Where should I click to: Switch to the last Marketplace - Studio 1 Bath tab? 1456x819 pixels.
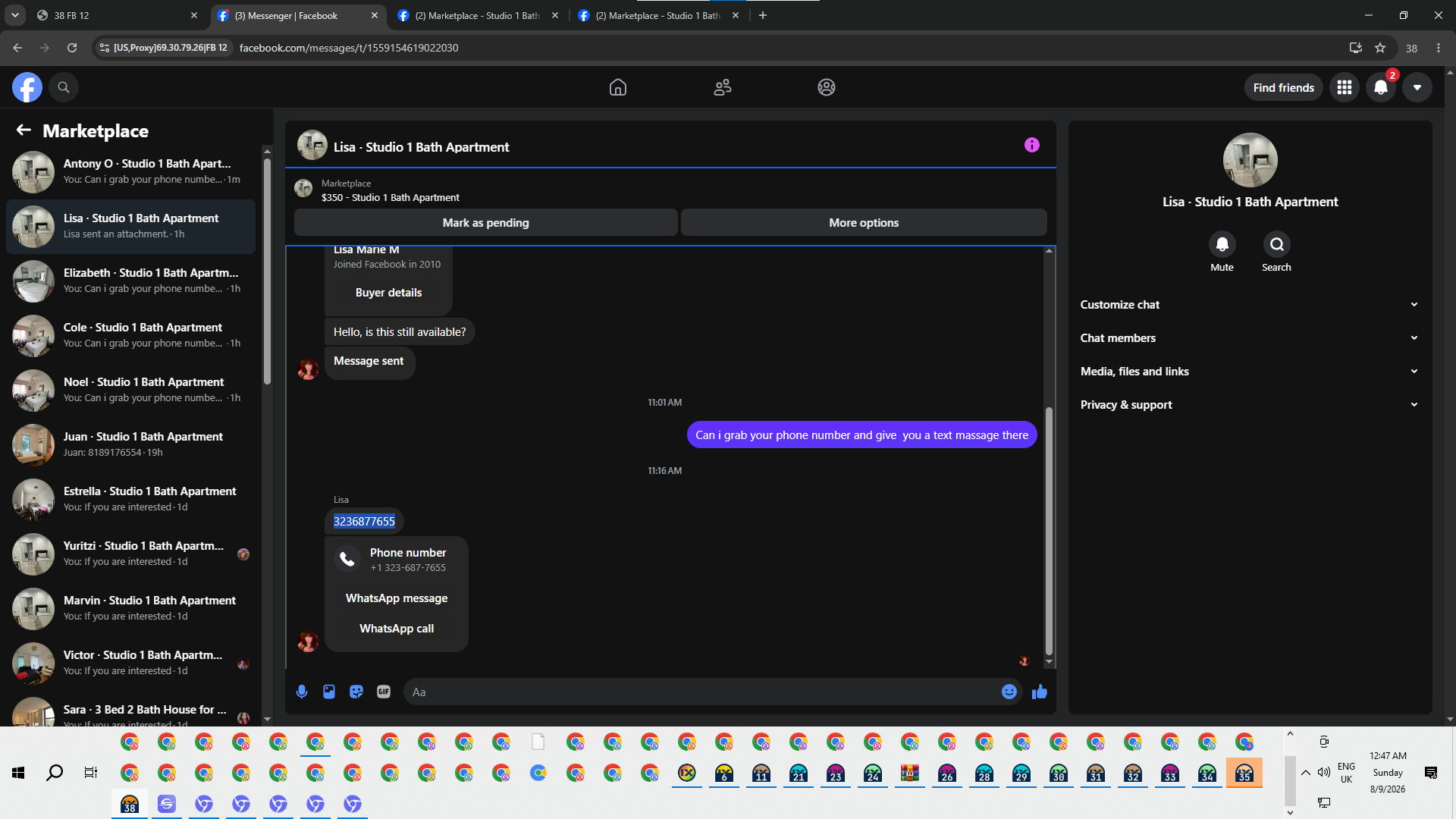(658, 15)
